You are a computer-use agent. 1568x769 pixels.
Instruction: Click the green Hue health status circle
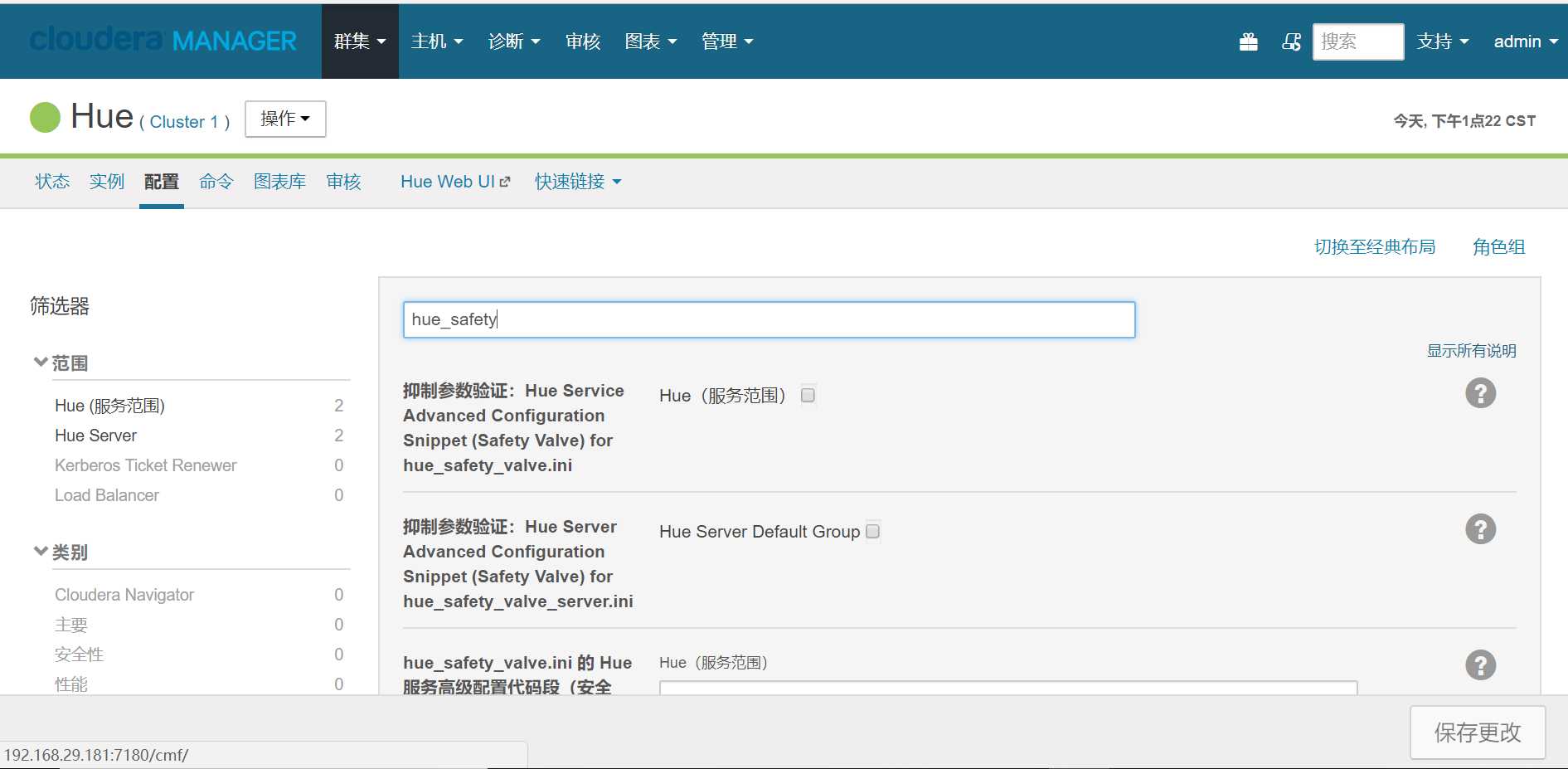[x=46, y=117]
